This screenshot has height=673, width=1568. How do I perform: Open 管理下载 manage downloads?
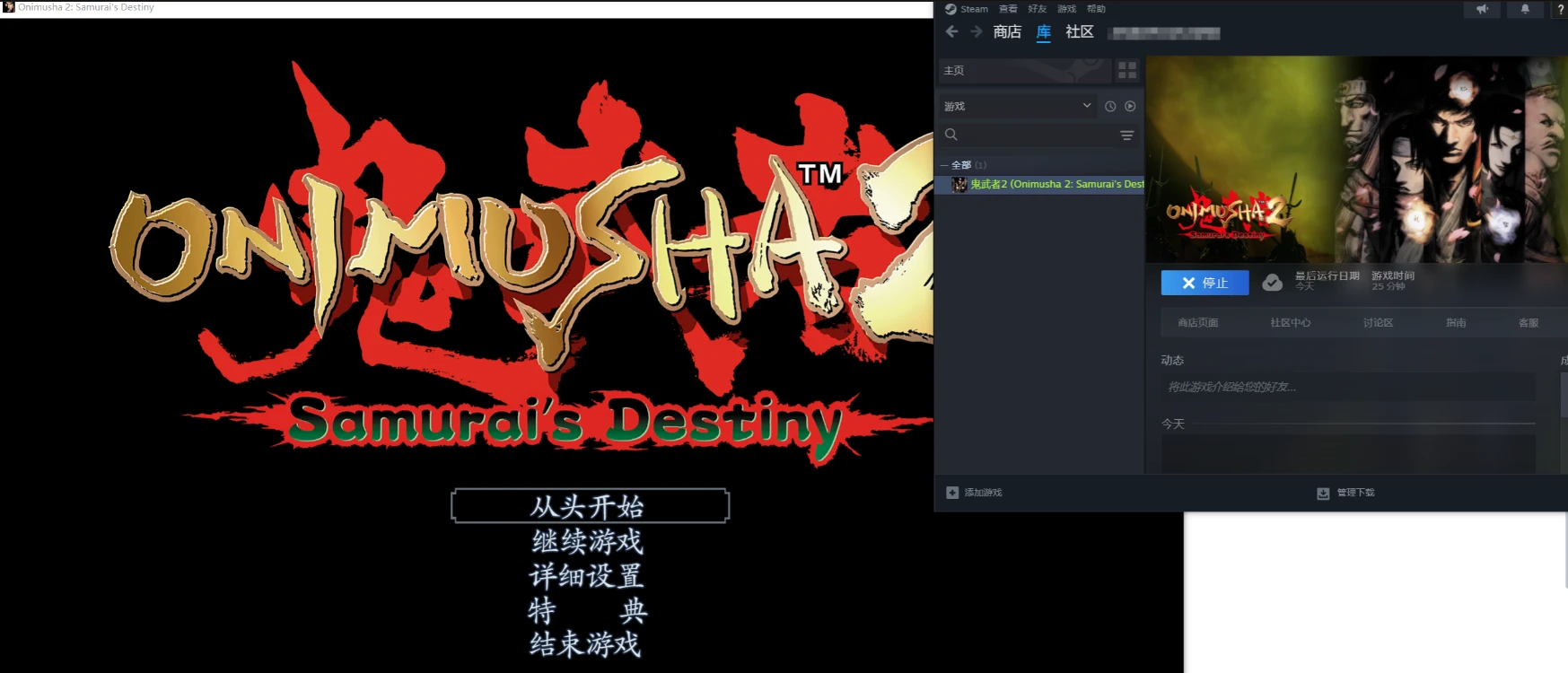coord(1355,493)
